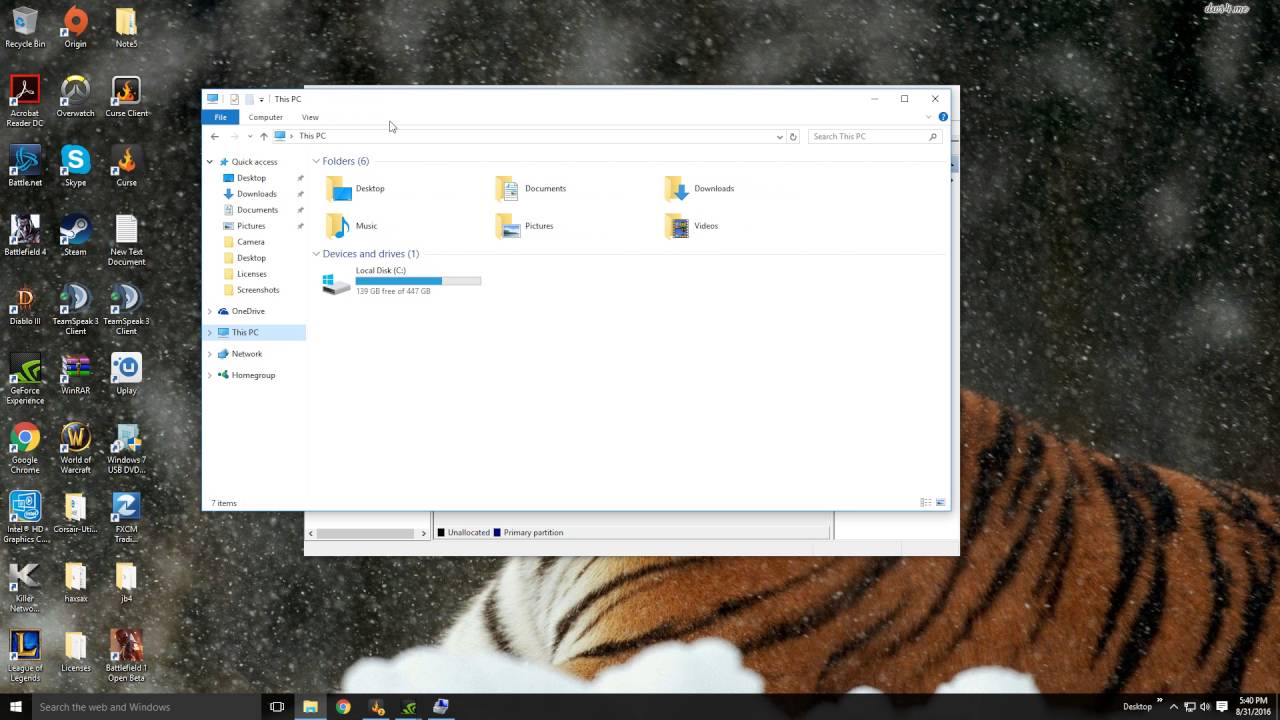
Task: Click Properties icon in Quick Access Toolbar
Action: 234,99
